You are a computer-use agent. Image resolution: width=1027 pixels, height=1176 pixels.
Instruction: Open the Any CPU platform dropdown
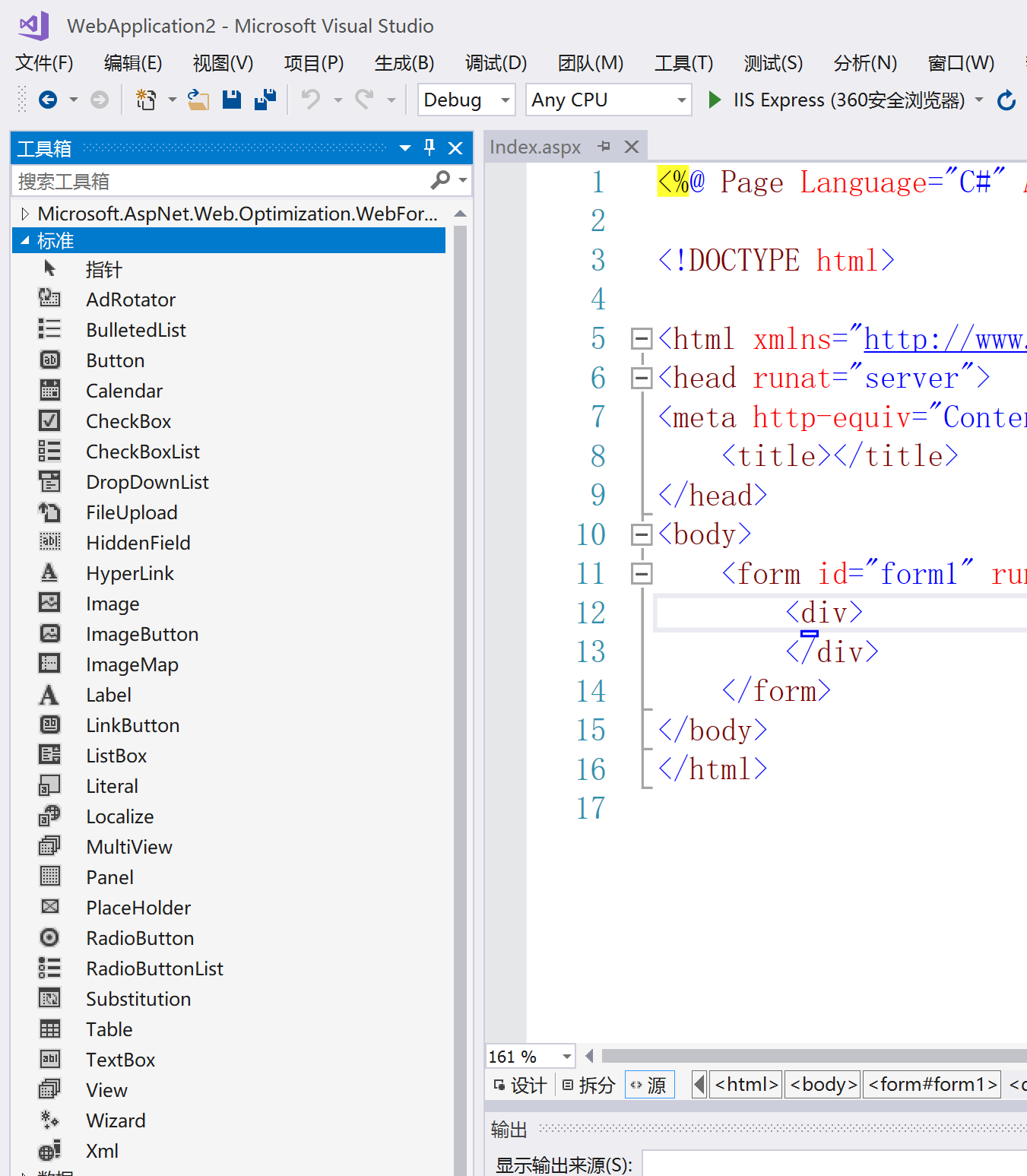pos(608,100)
